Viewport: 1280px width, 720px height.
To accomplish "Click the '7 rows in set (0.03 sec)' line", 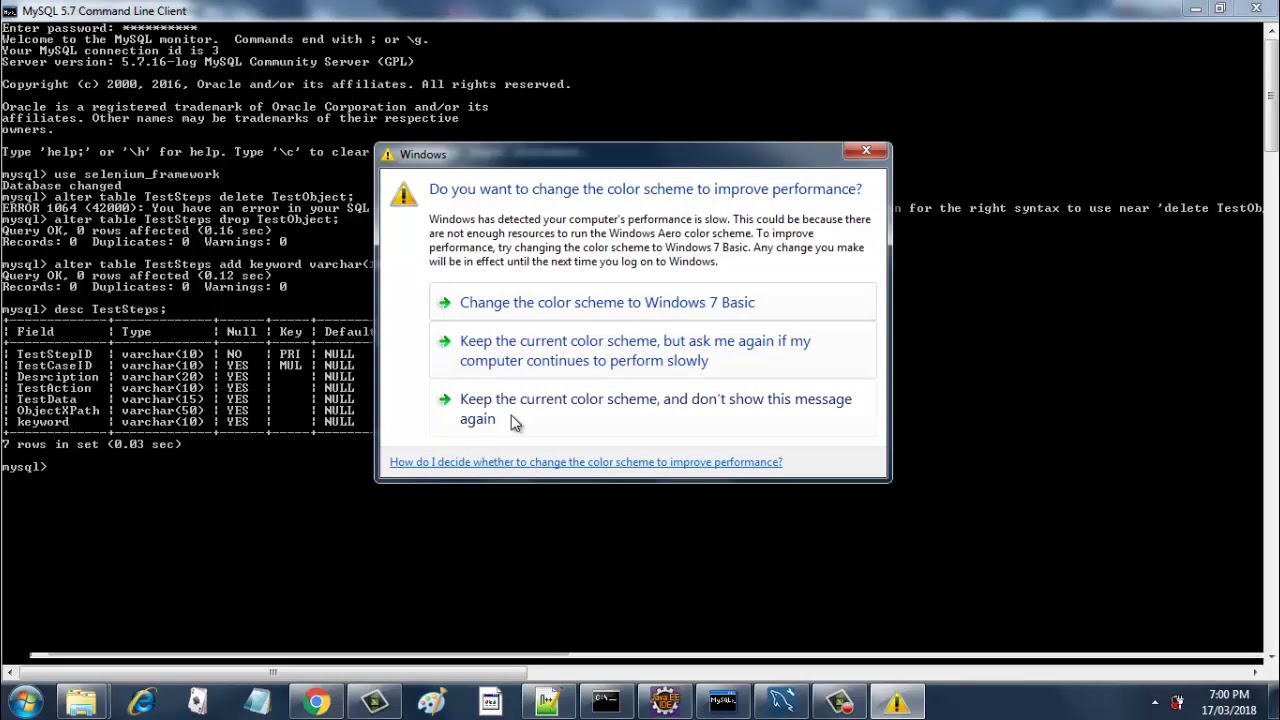I will click(92, 444).
